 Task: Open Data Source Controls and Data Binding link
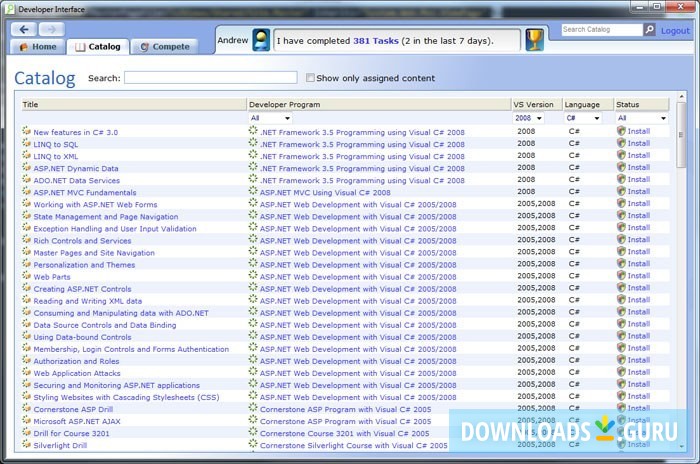coord(105,325)
